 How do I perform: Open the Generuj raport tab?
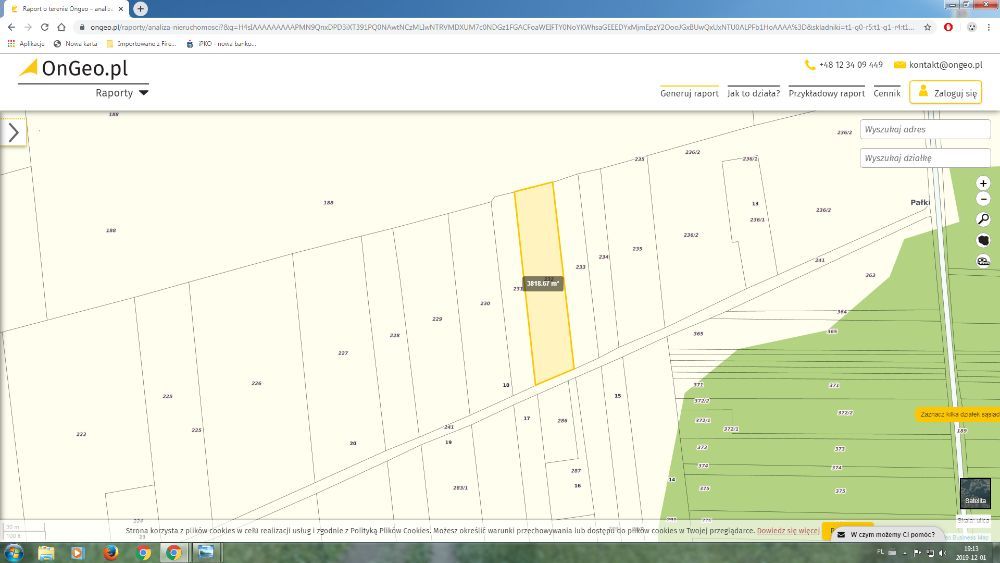[x=689, y=93]
